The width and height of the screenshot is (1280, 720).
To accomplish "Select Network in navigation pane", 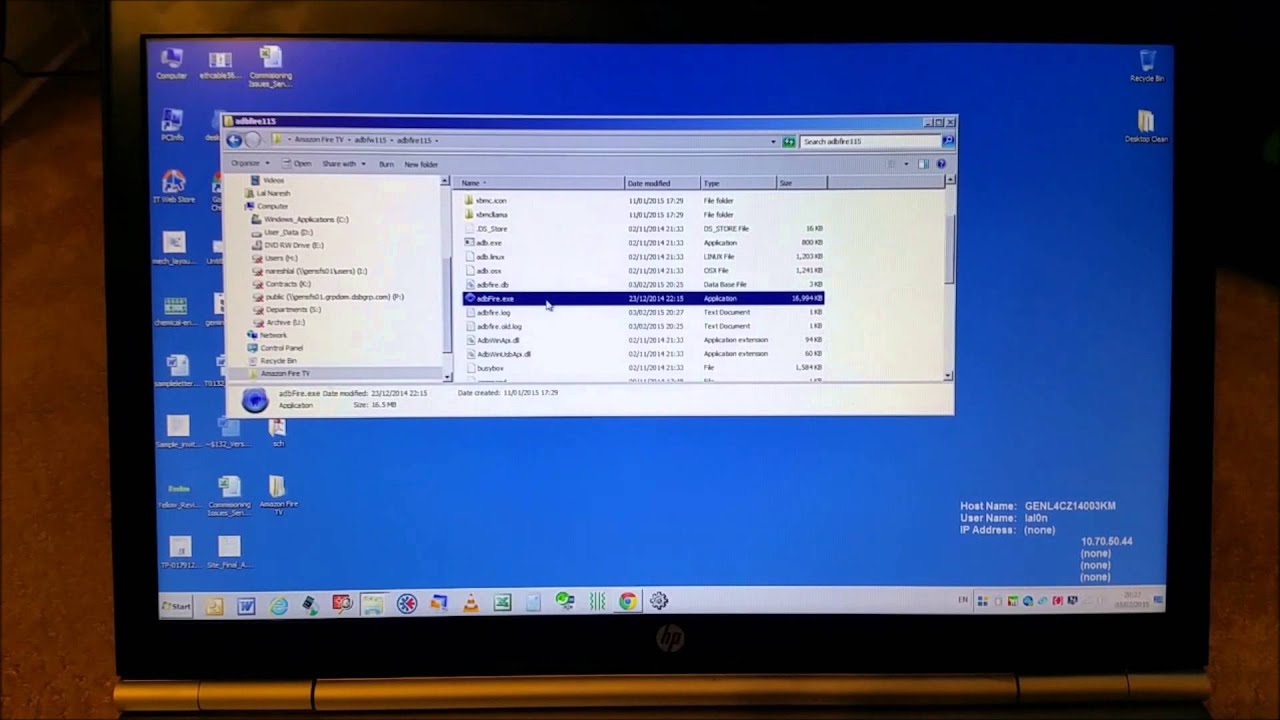I will click(x=273, y=335).
